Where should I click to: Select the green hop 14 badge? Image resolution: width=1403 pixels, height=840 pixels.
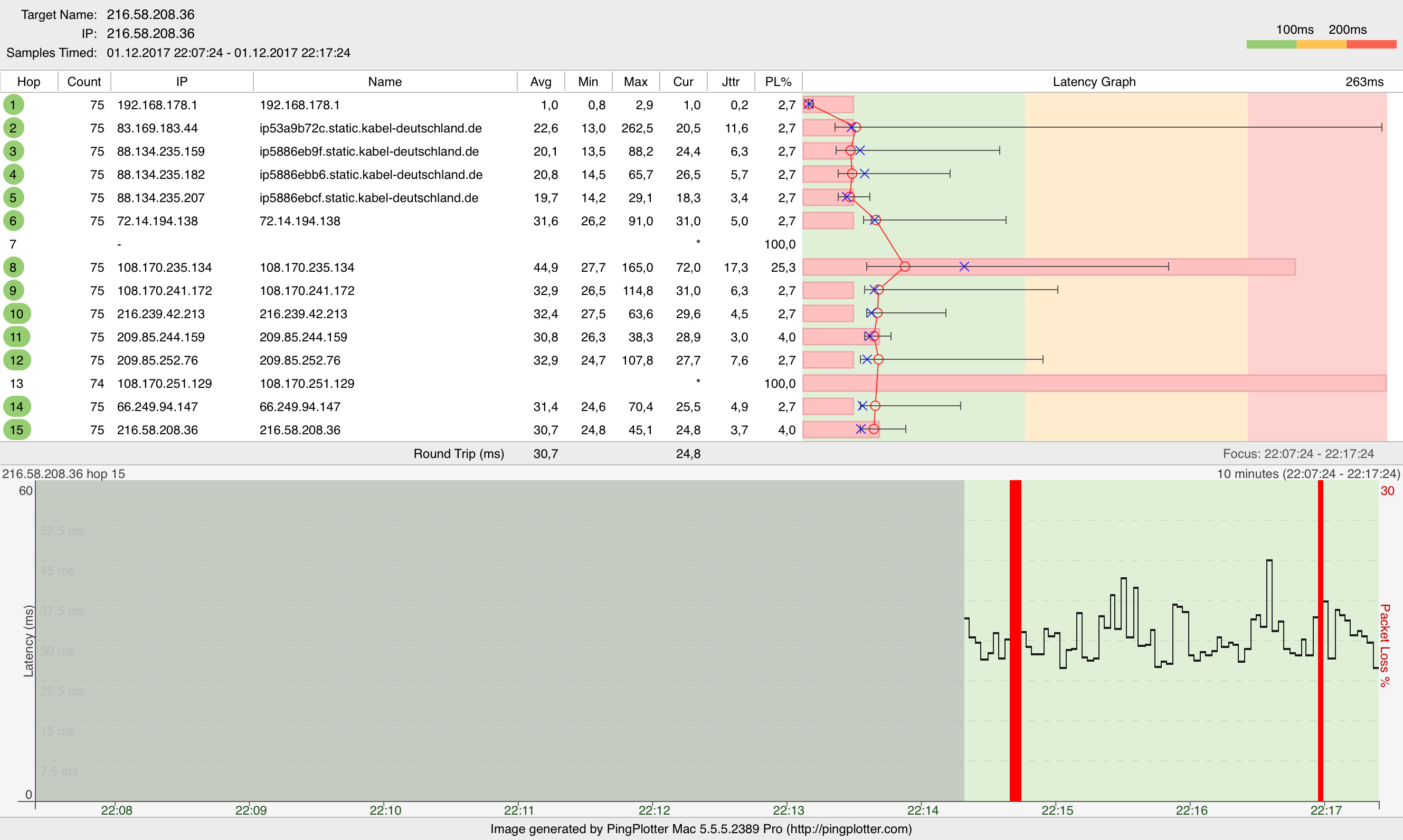(16, 406)
